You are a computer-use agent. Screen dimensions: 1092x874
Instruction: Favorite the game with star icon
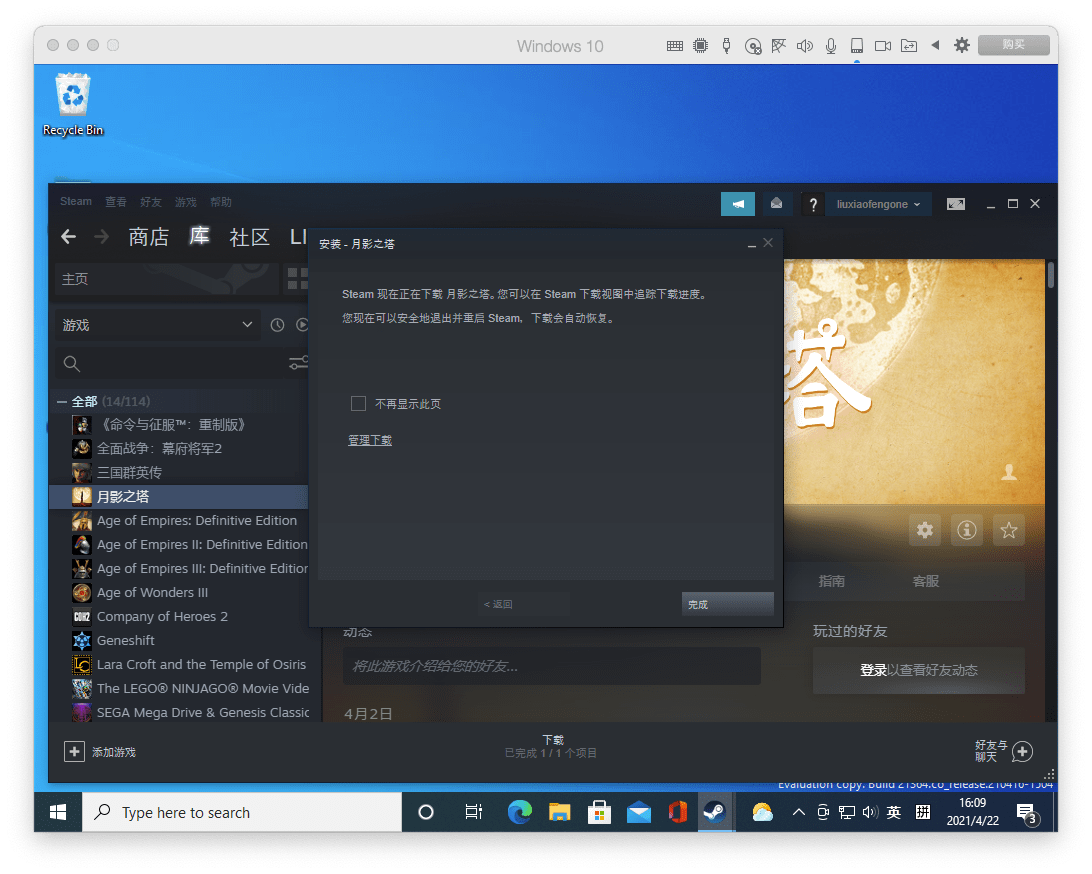[x=1008, y=531]
